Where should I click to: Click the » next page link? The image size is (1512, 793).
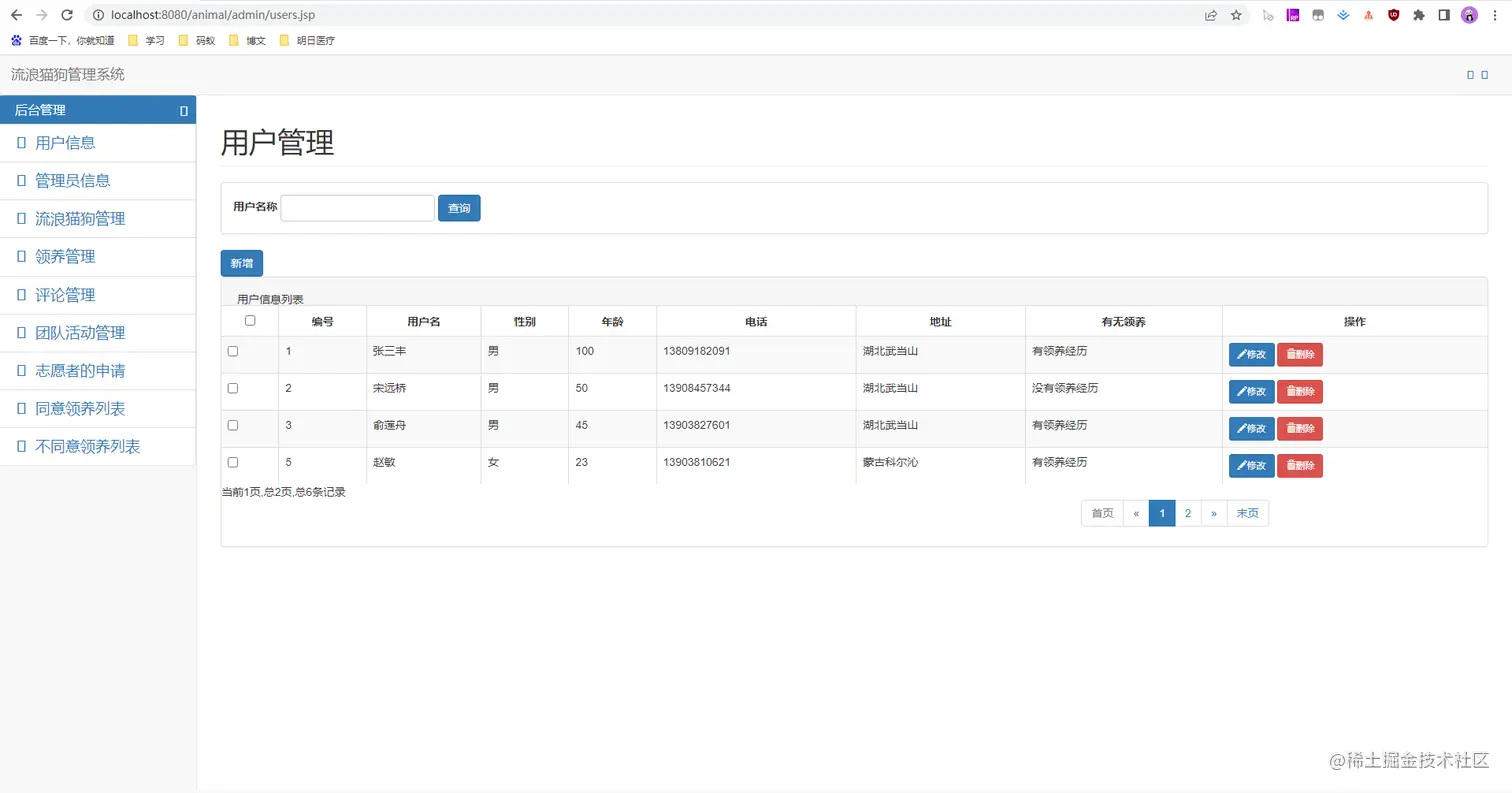(1214, 513)
